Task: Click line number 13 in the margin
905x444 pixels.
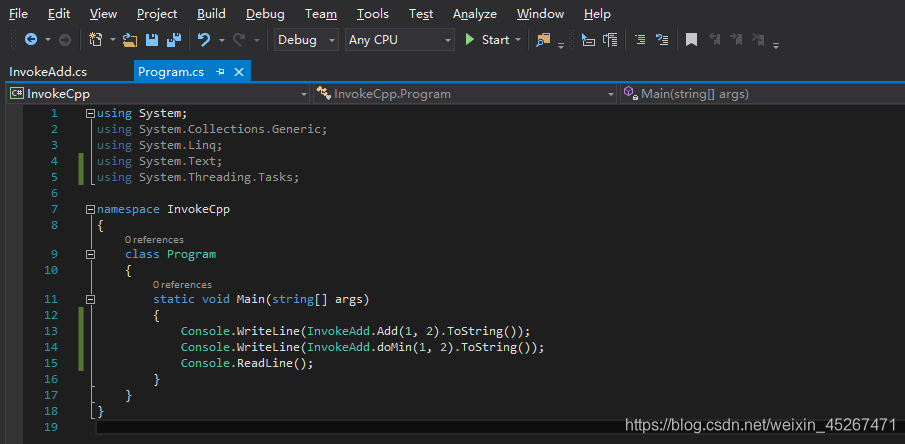Action: [x=51, y=331]
